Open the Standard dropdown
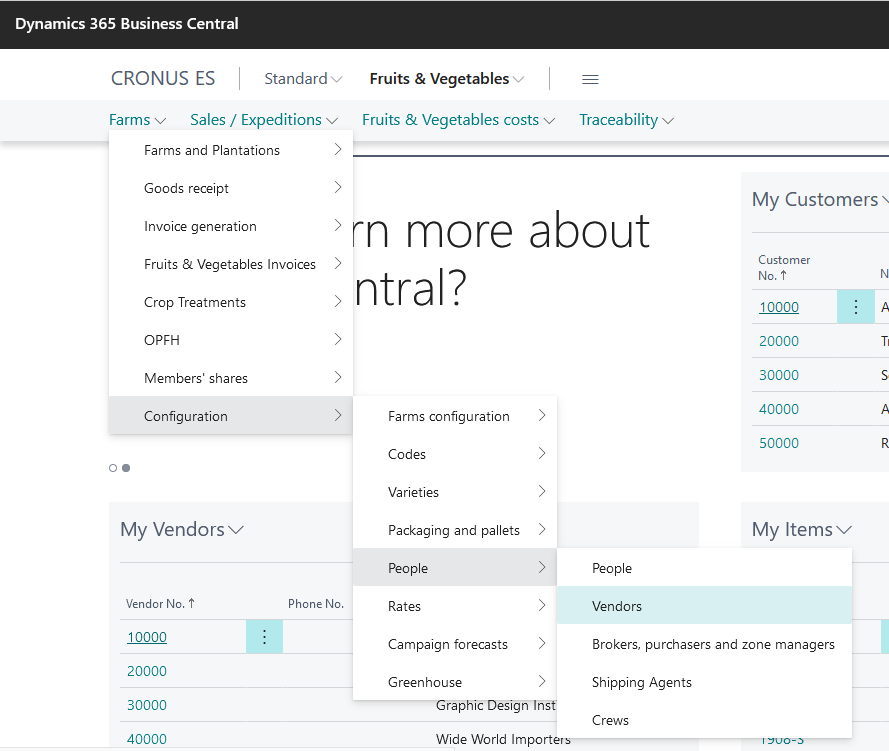Screen dimensions: 889x751 (x=303, y=79)
